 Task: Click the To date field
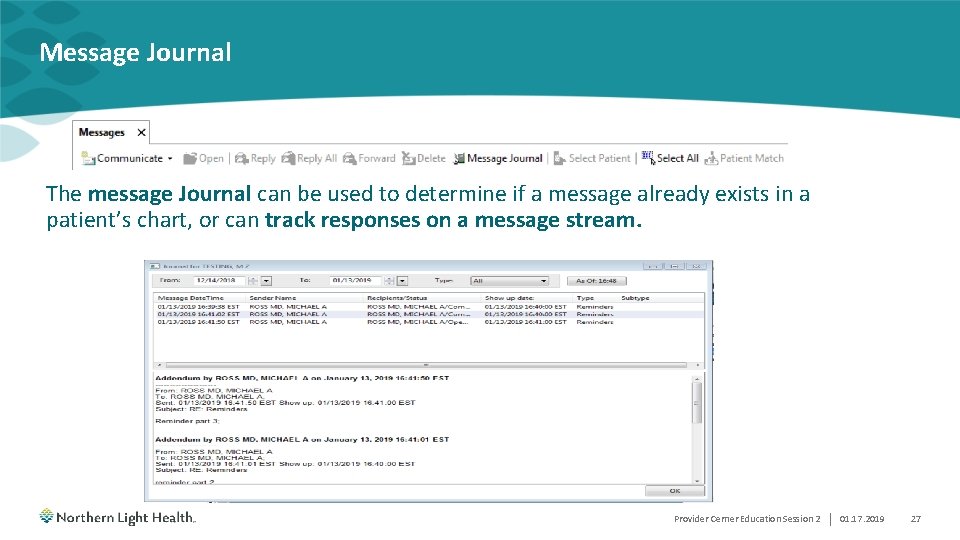[x=355, y=280]
